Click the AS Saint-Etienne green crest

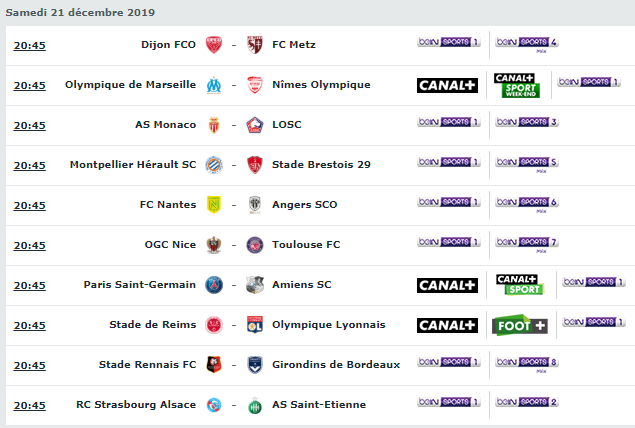[255, 405]
